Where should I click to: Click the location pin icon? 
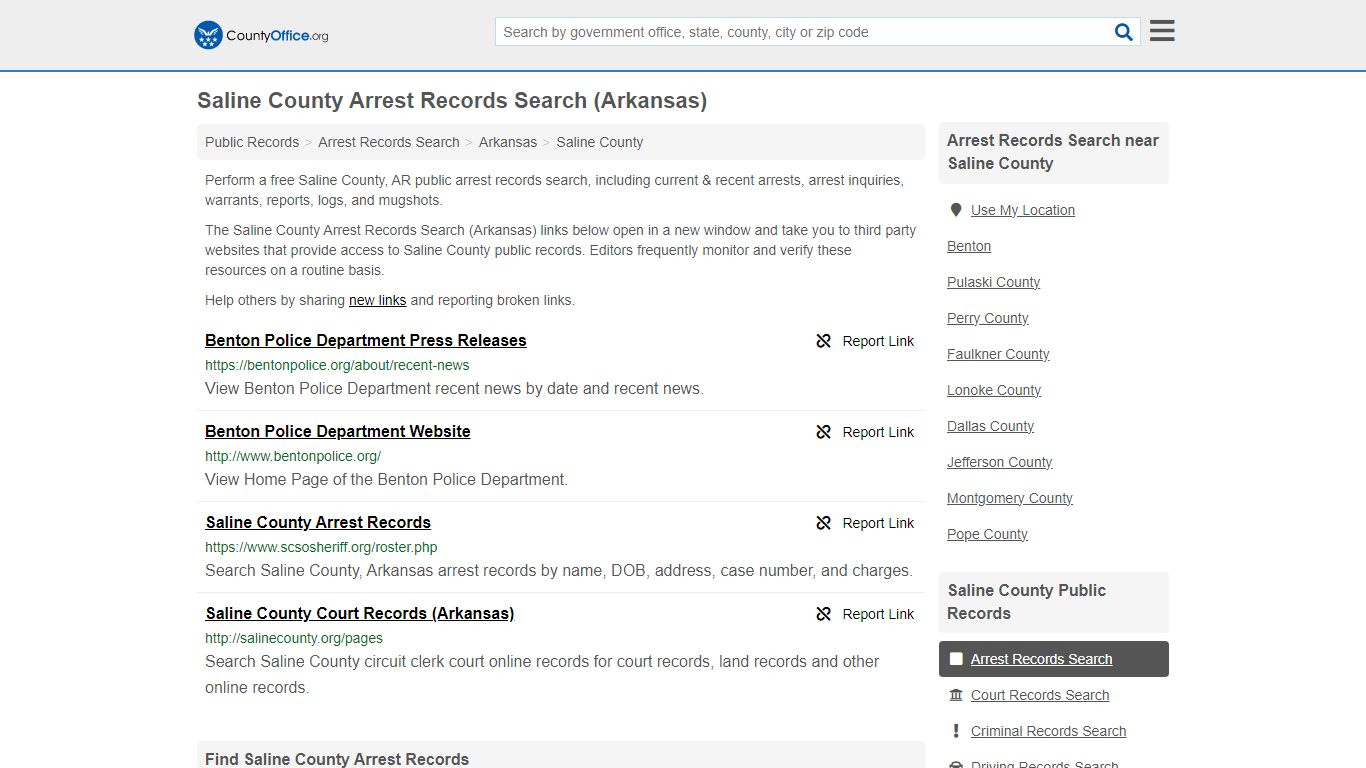(955, 210)
